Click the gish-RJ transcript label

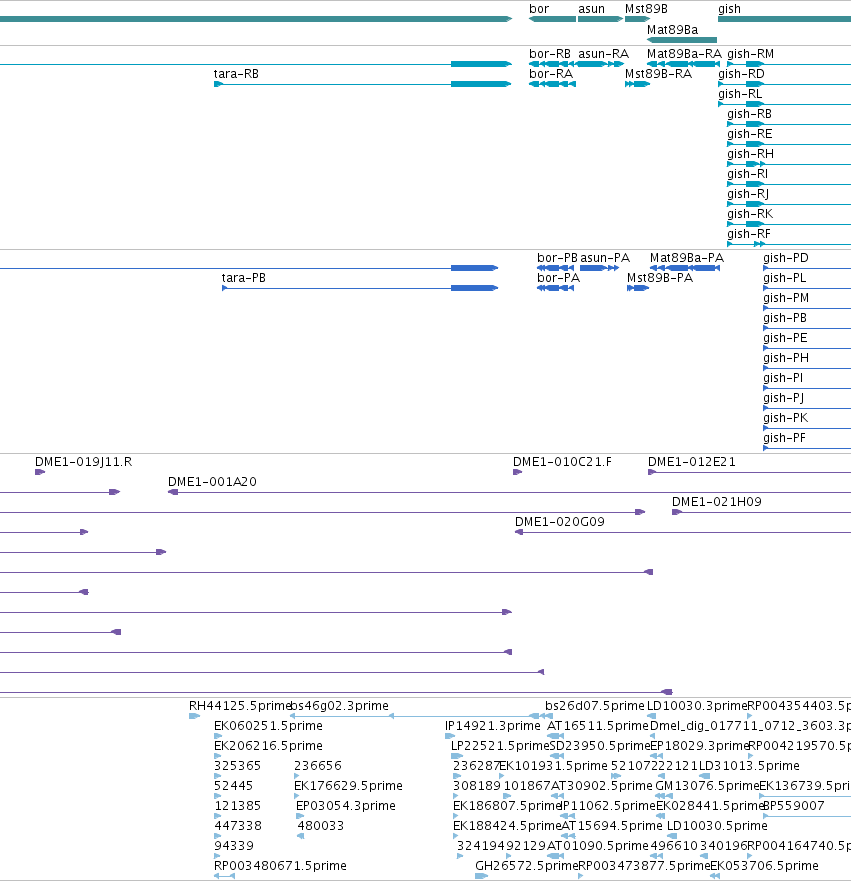click(x=748, y=194)
